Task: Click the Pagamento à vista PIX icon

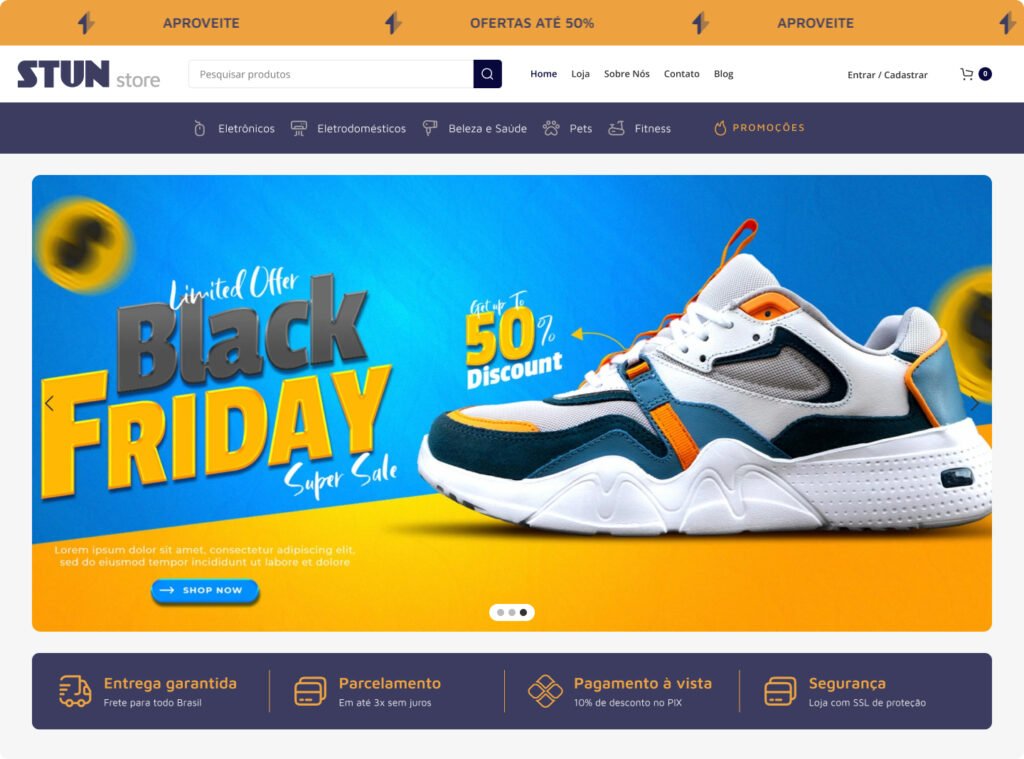Action: click(x=545, y=691)
